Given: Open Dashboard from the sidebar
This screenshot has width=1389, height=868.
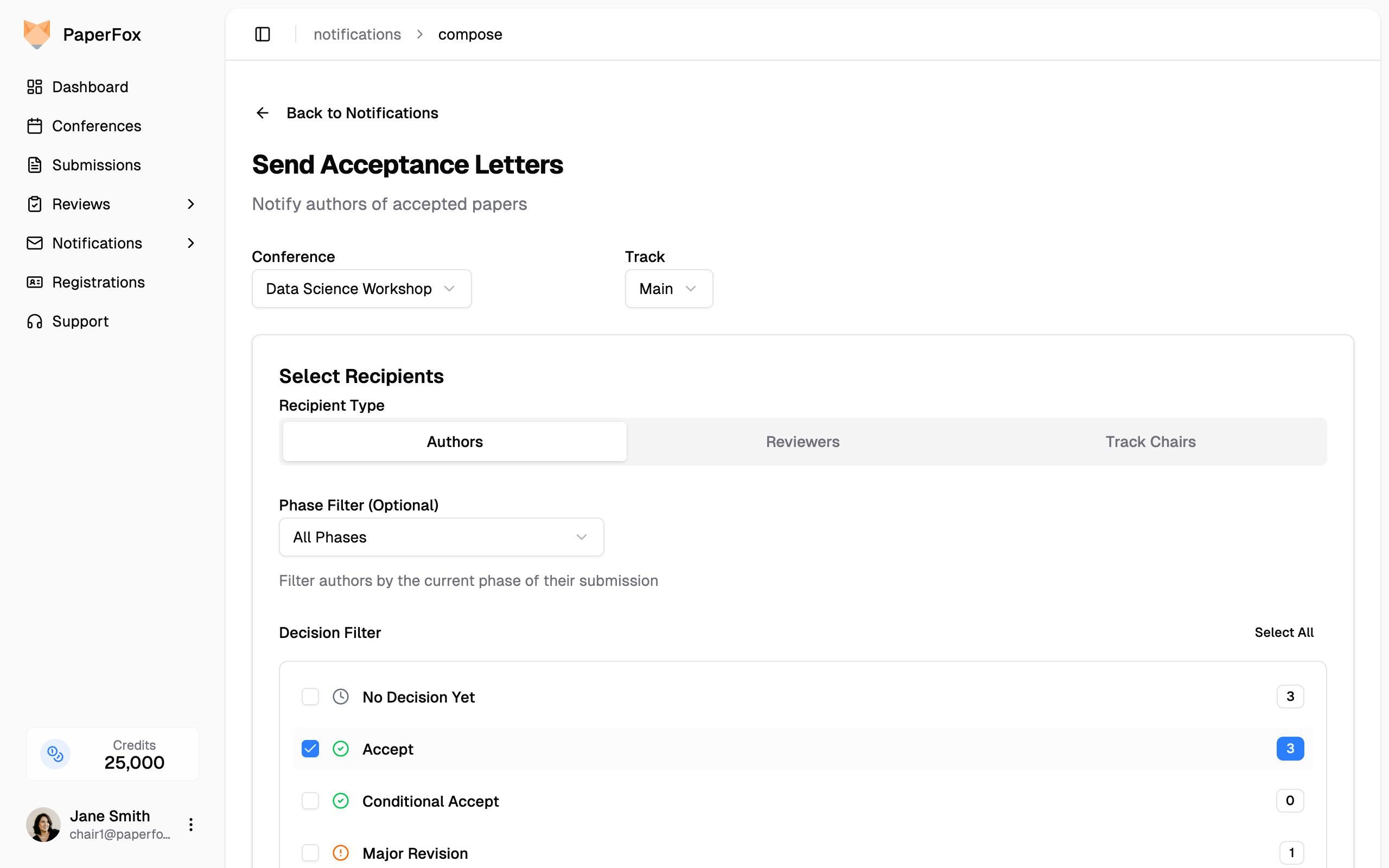Looking at the screenshot, I should coord(90,87).
